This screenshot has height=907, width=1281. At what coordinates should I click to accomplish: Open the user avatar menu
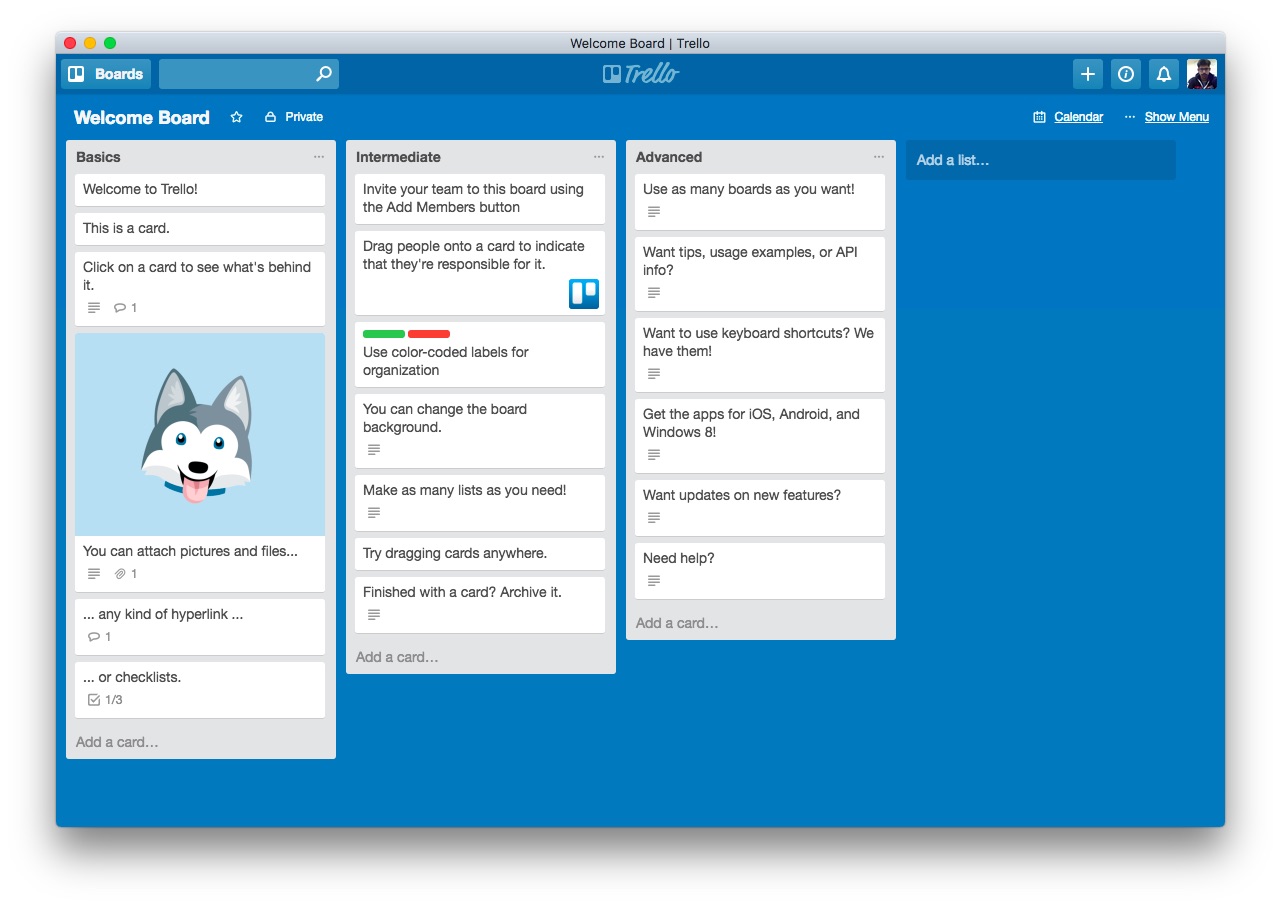1202,74
